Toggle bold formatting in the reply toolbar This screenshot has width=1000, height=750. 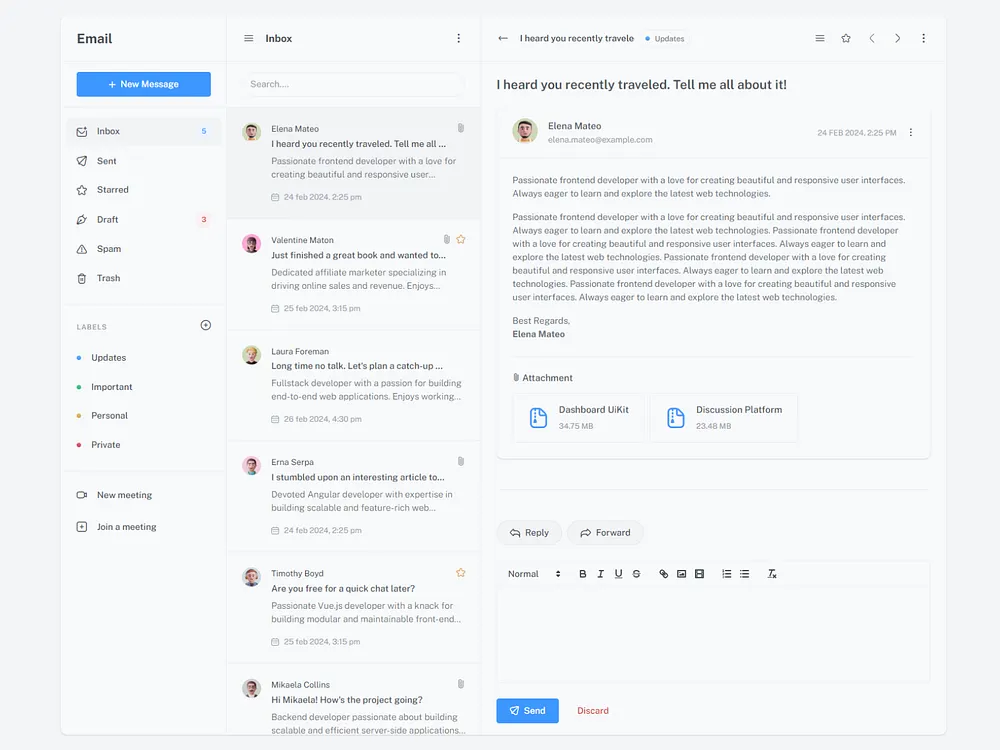point(583,573)
